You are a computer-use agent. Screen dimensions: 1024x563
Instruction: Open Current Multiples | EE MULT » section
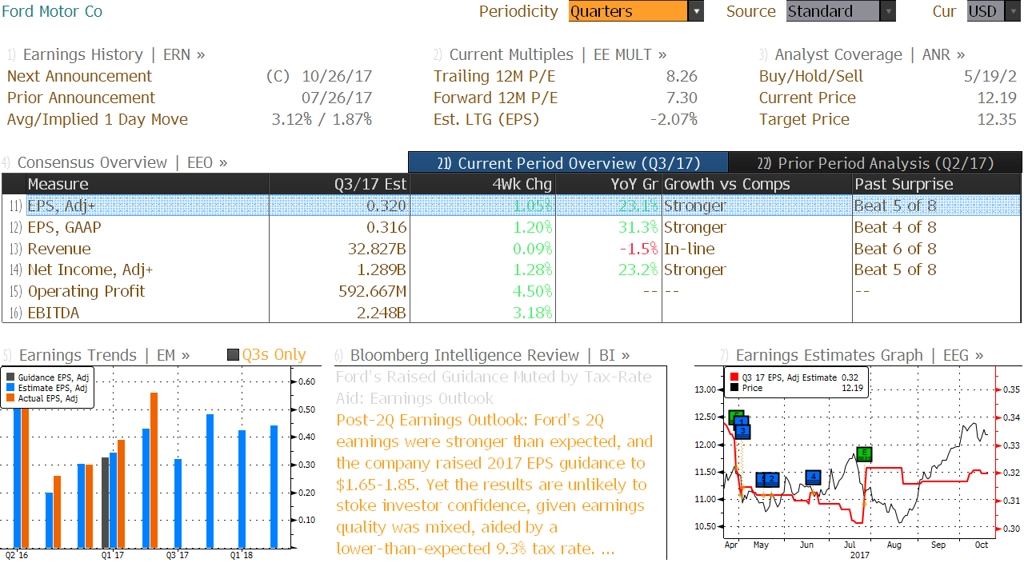click(550, 54)
